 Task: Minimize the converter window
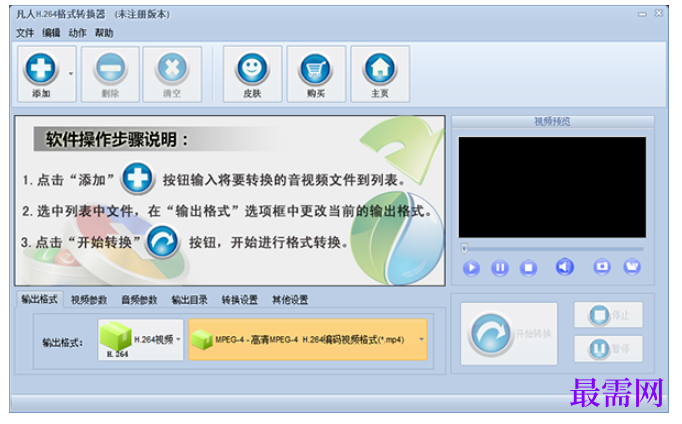coord(642,14)
